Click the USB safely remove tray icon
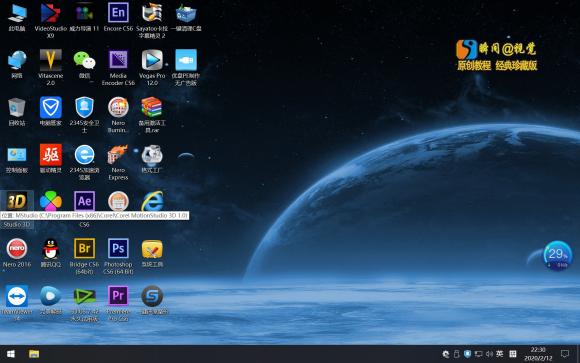This screenshot has width=580, height=363. click(456, 354)
